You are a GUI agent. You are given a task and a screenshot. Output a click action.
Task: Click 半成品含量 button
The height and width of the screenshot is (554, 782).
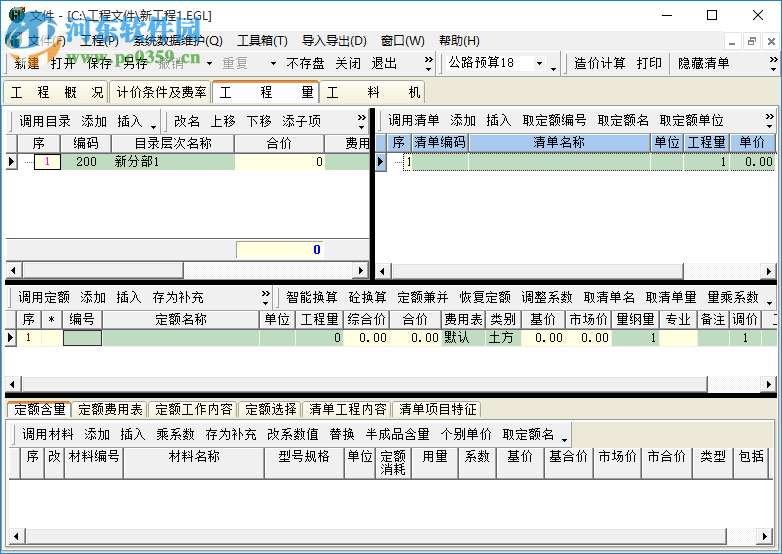[397, 434]
